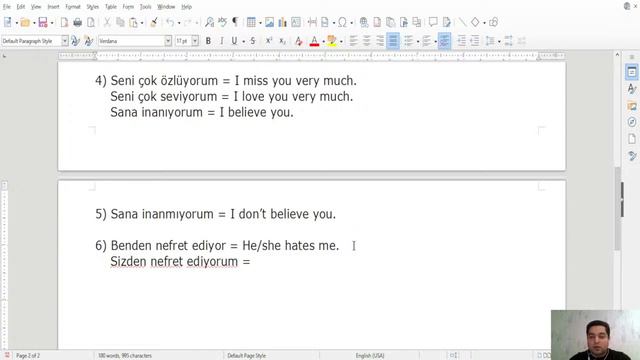Click the Cut scissors icon

[107, 22]
